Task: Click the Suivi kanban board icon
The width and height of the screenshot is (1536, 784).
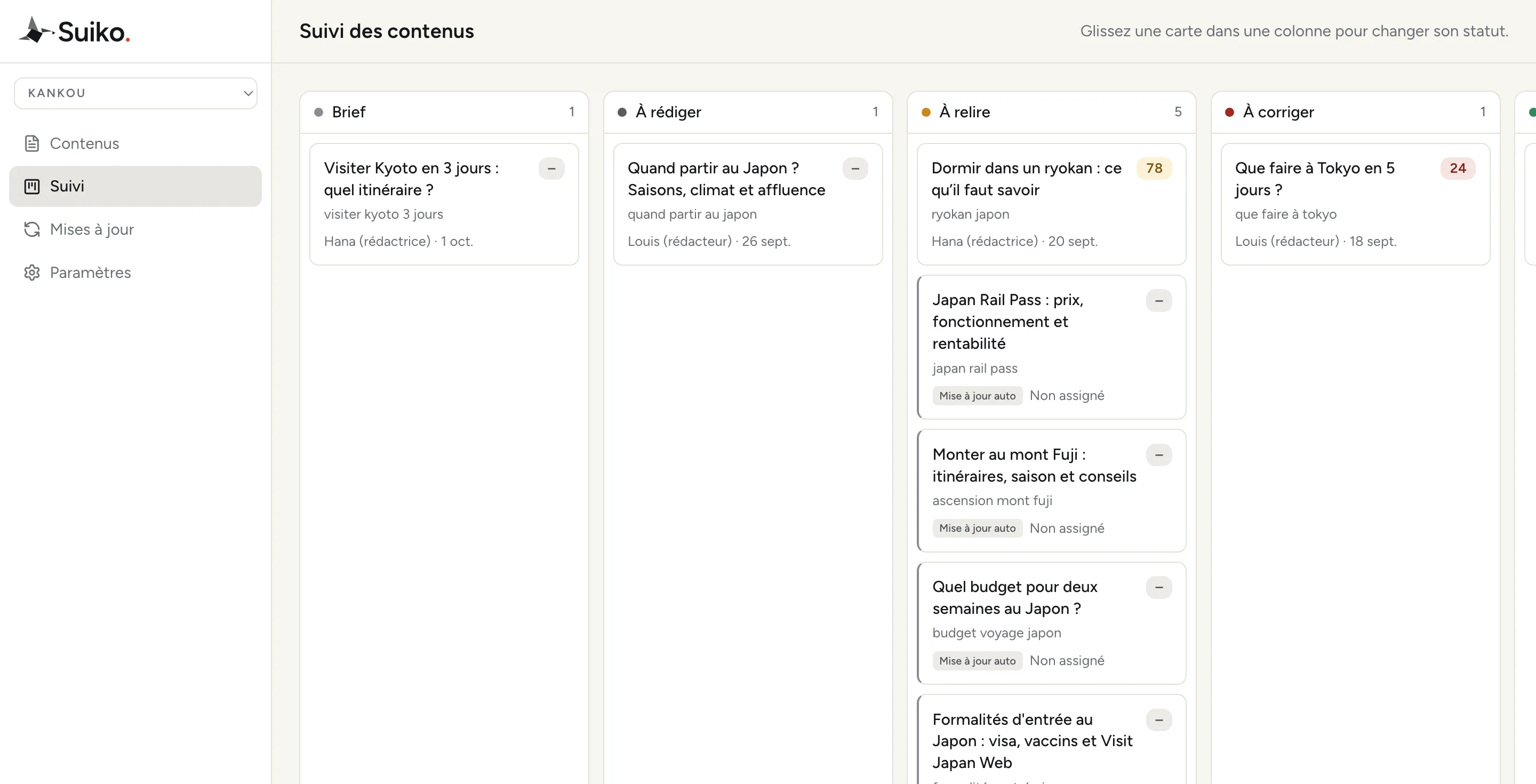Action: click(31, 187)
